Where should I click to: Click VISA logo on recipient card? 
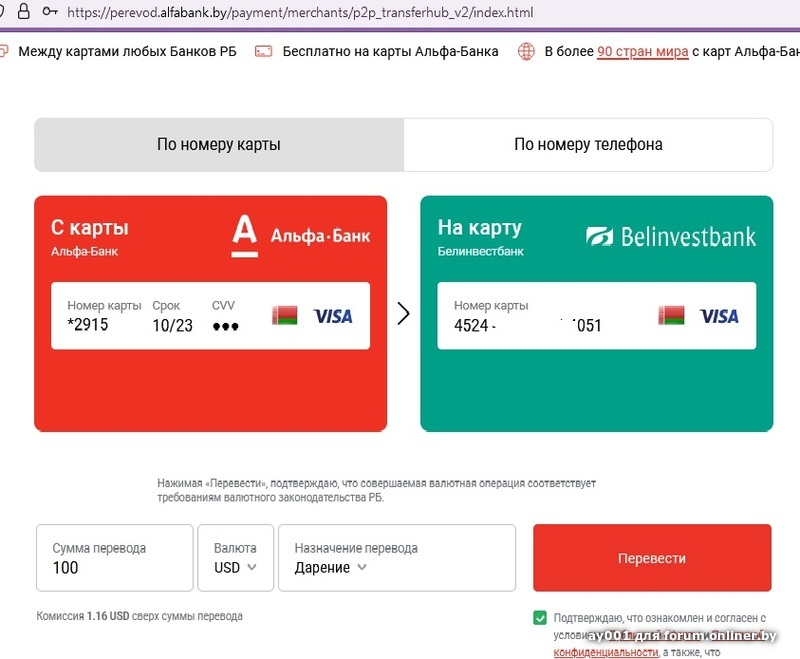pos(719,316)
